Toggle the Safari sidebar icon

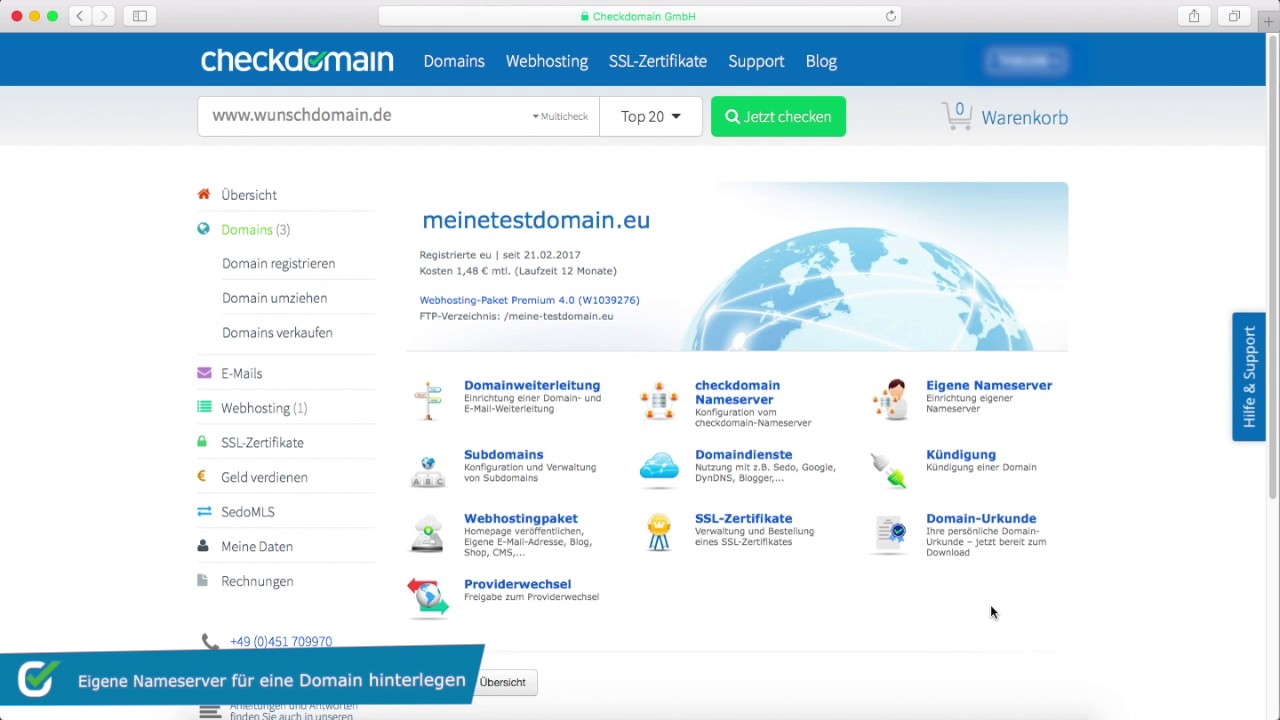(x=140, y=16)
